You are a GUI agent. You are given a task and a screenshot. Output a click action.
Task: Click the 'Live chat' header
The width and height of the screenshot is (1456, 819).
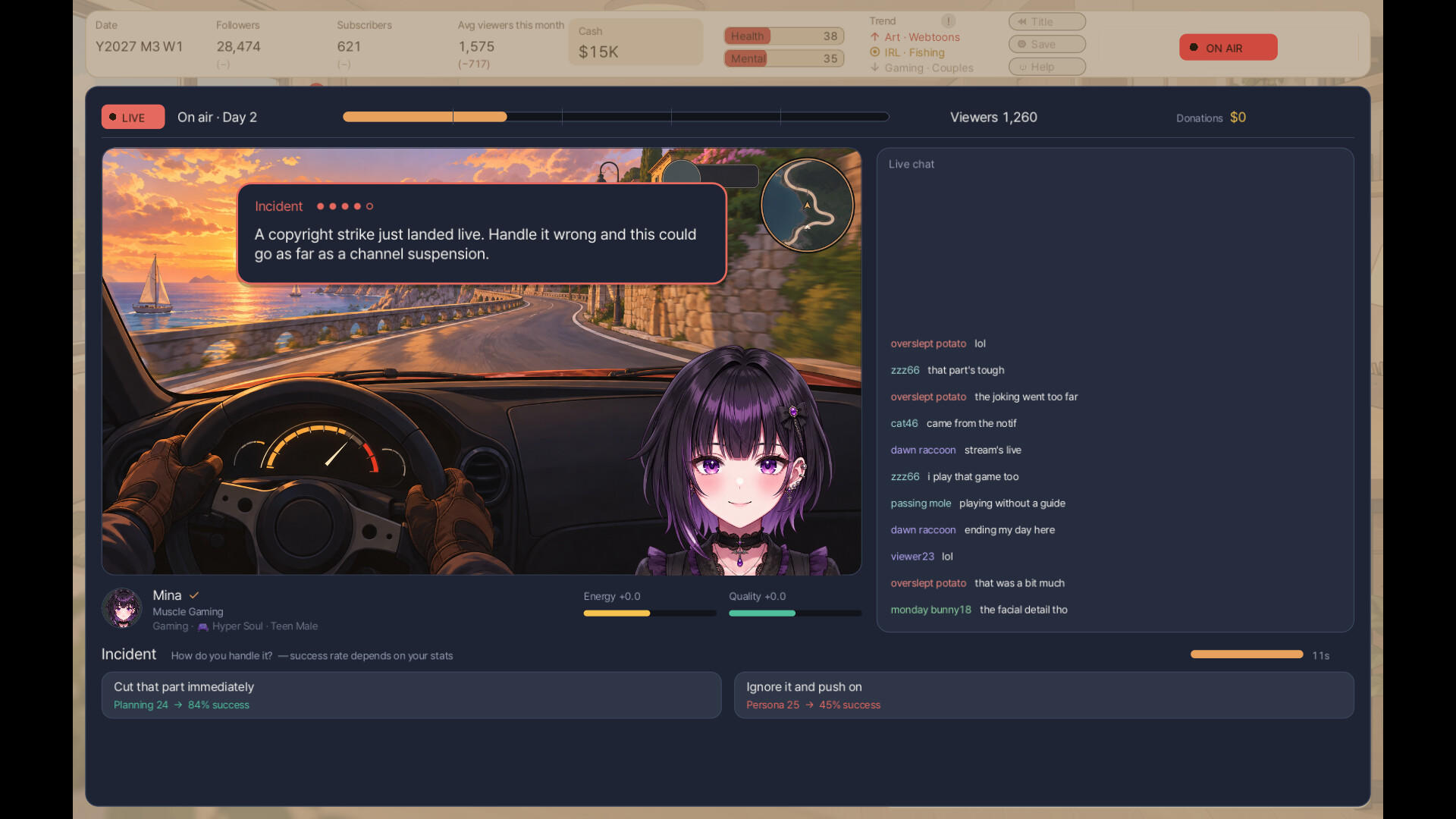click(x=911, y=165)
